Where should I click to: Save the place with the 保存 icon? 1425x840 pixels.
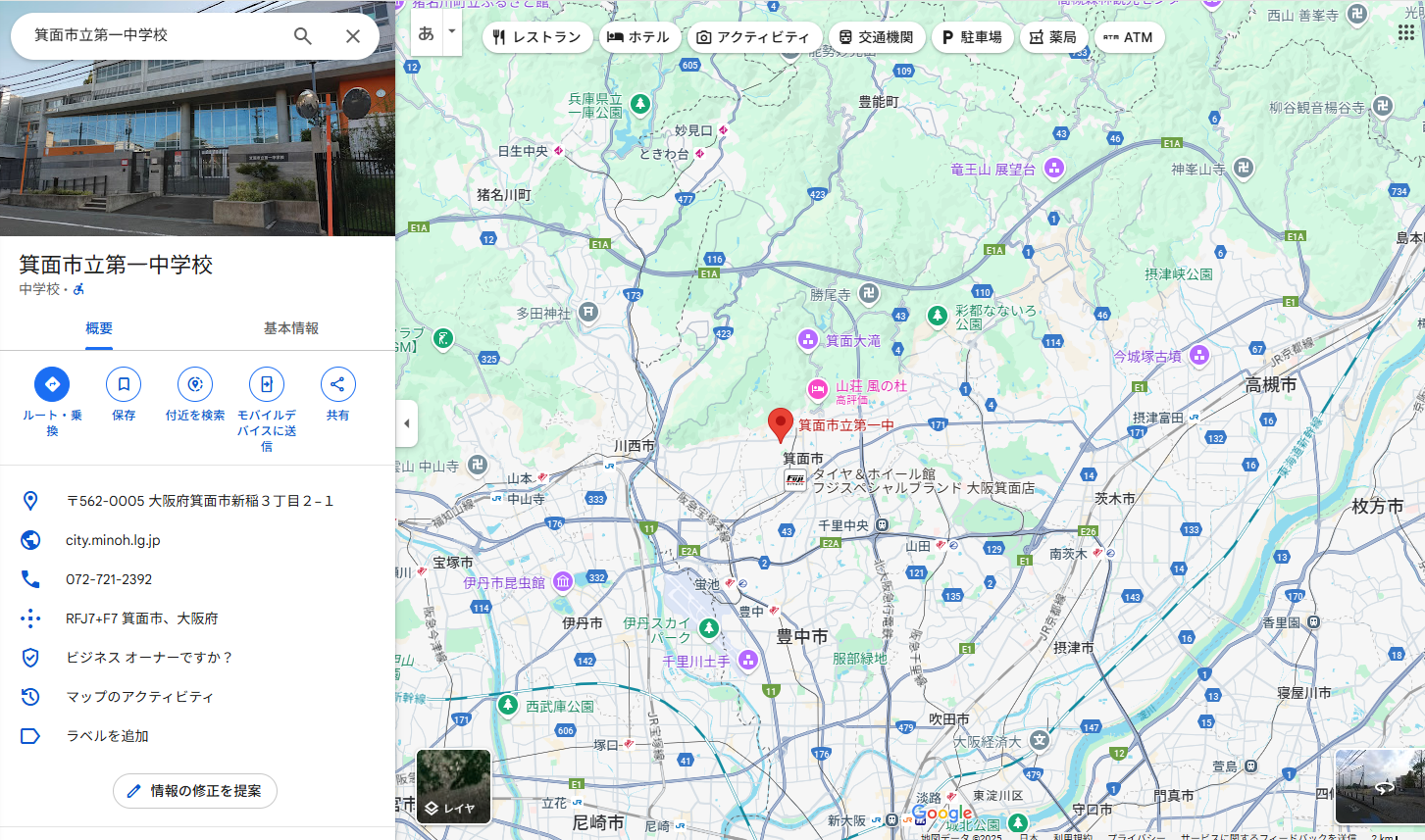click(x=124, y=384)
